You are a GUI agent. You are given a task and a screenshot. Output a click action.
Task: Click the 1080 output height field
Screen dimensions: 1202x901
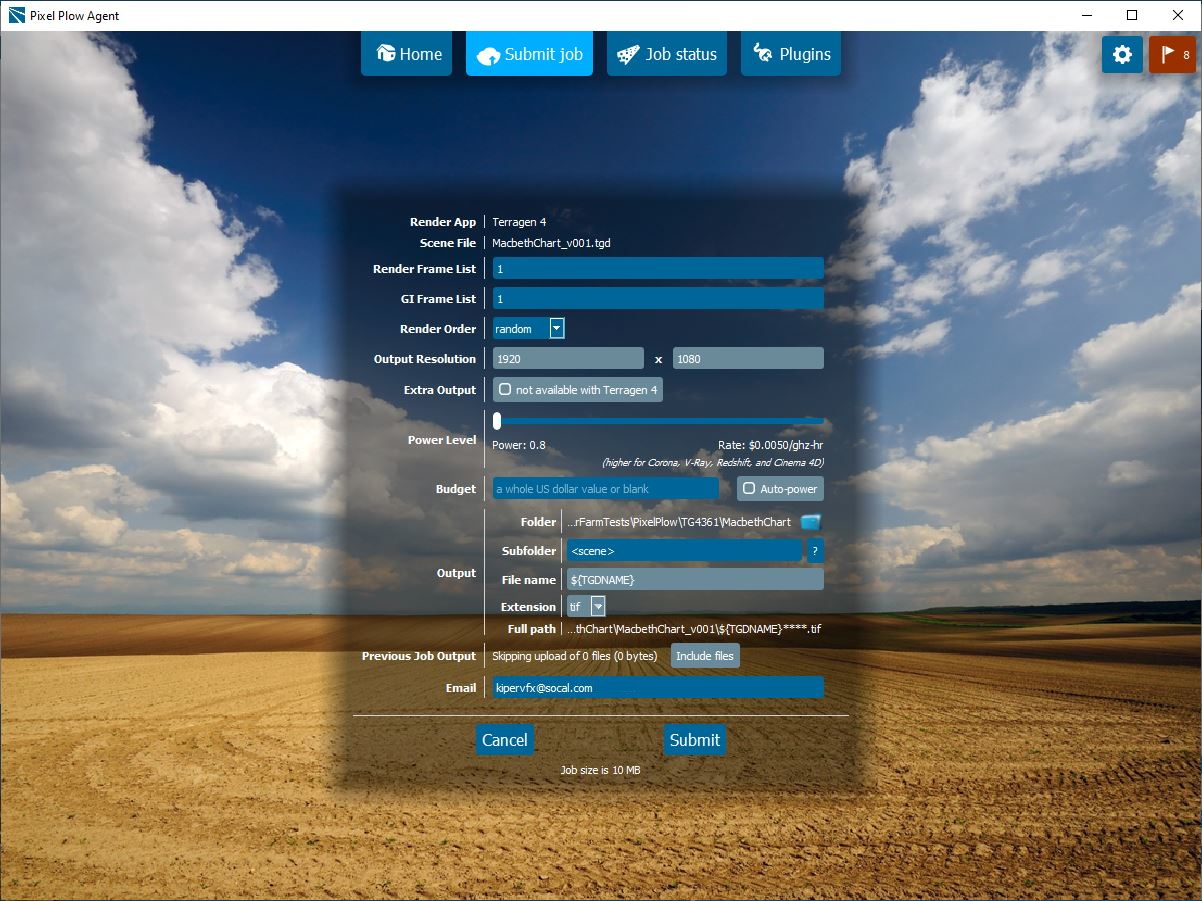pos(748,358)
